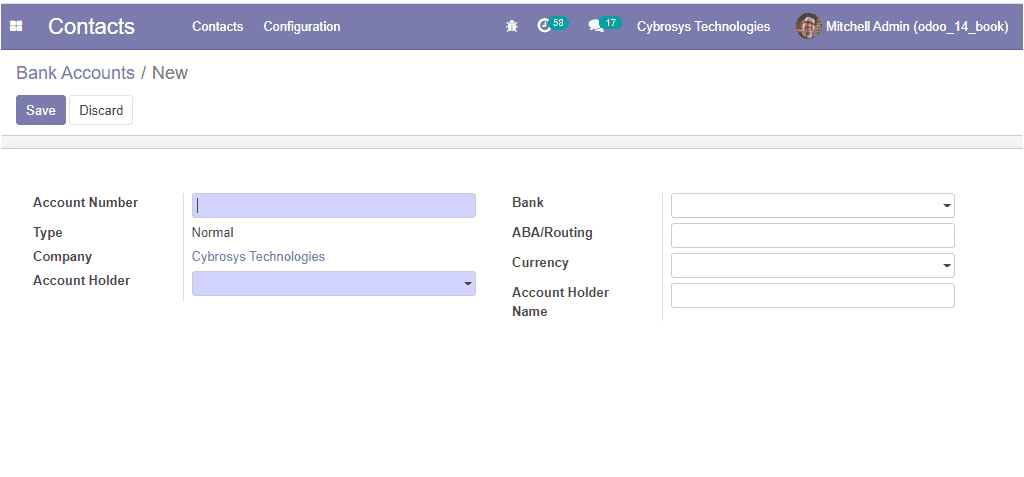Save the new bank account

tap(41, 110)
